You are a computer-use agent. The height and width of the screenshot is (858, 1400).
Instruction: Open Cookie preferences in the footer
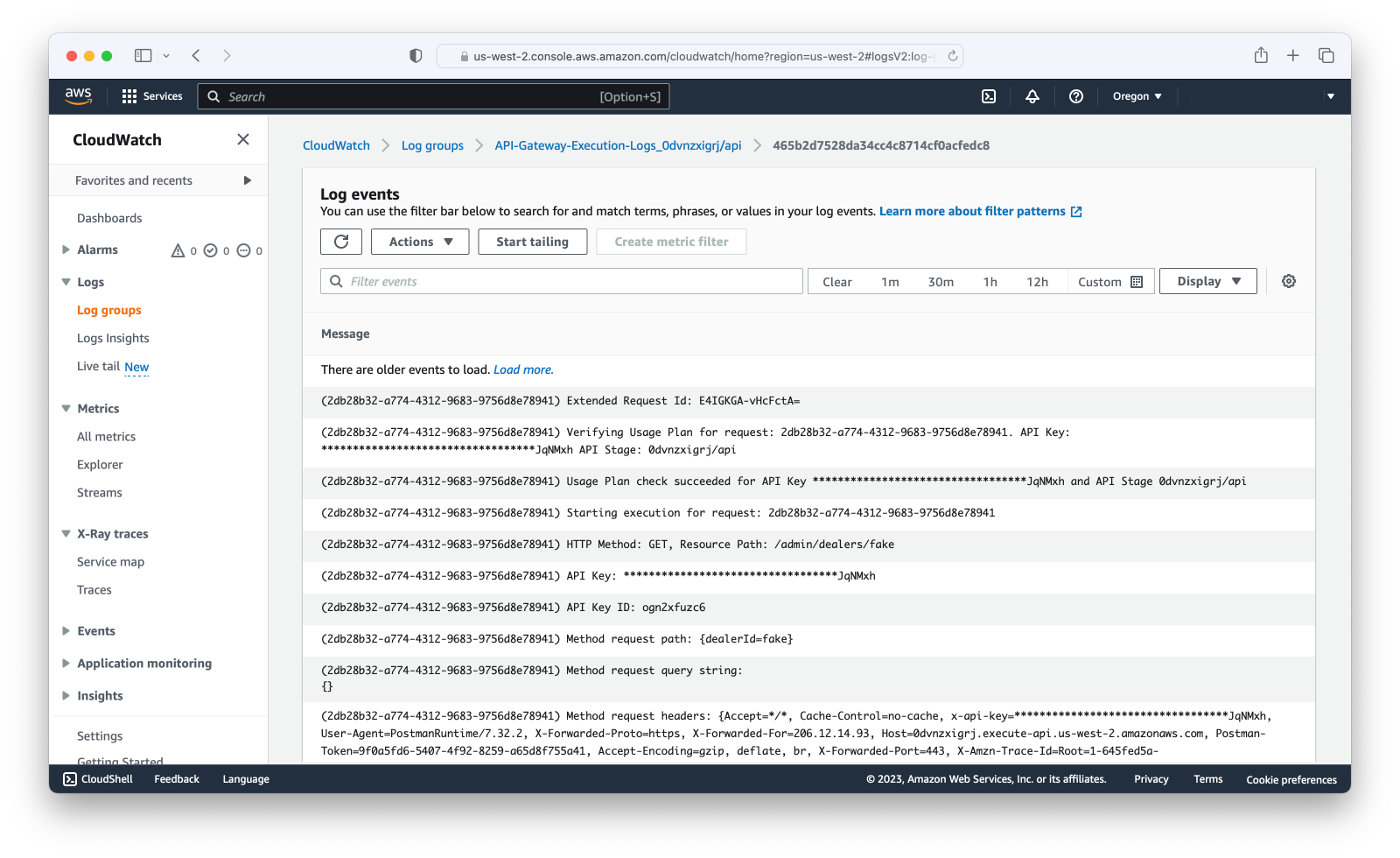pos(1291,779)
